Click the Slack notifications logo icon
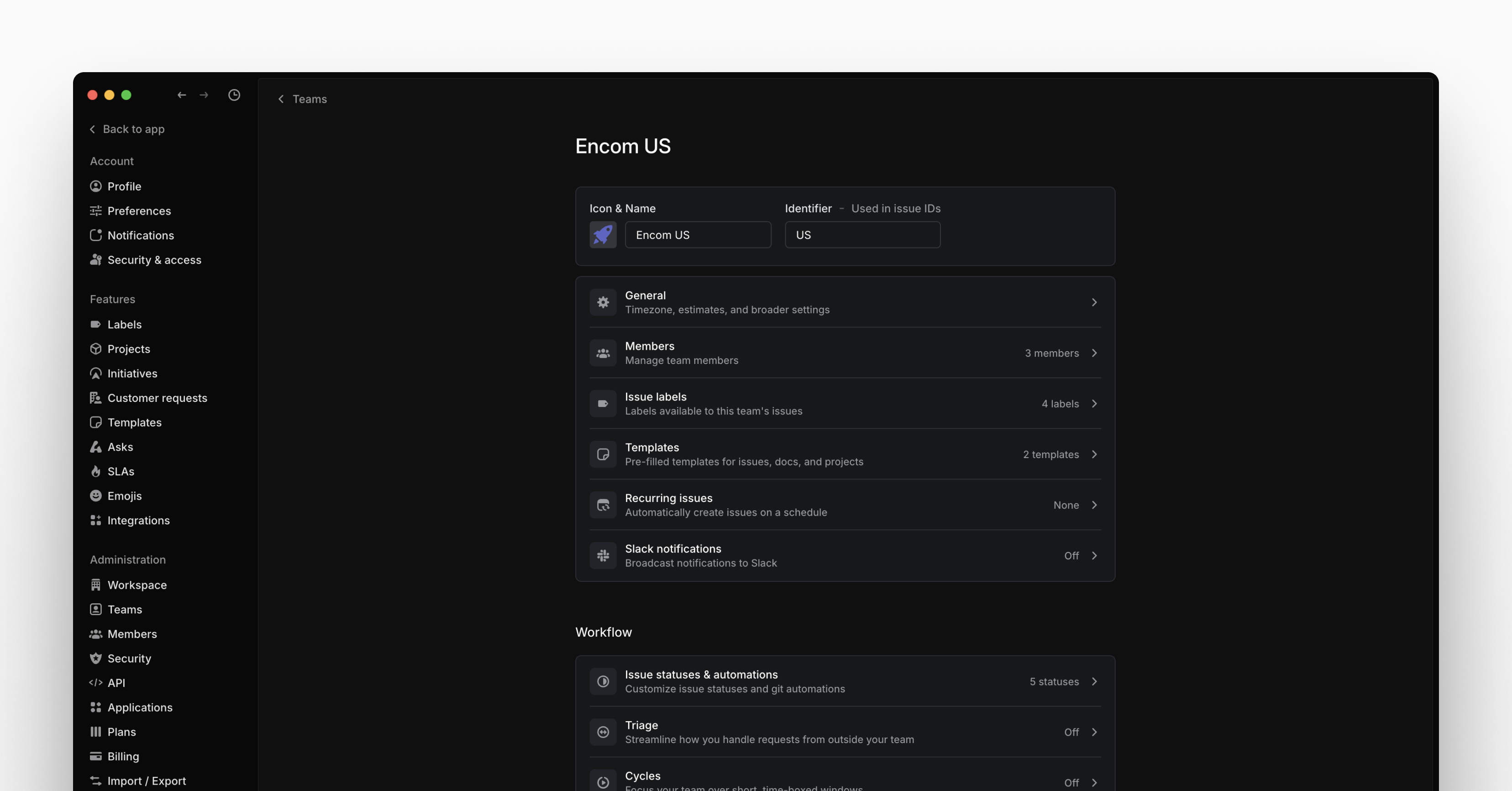 coord(603,555)
